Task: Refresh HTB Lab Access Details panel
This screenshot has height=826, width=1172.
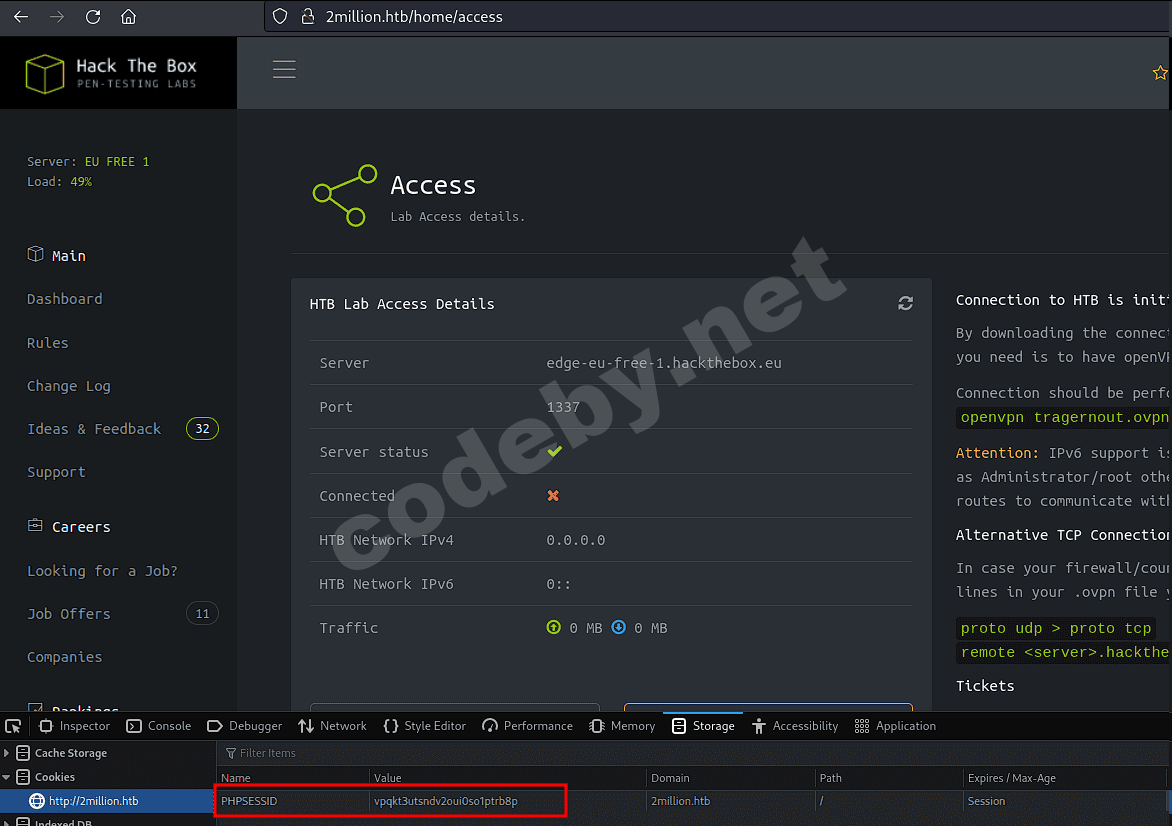Action: 905,303
